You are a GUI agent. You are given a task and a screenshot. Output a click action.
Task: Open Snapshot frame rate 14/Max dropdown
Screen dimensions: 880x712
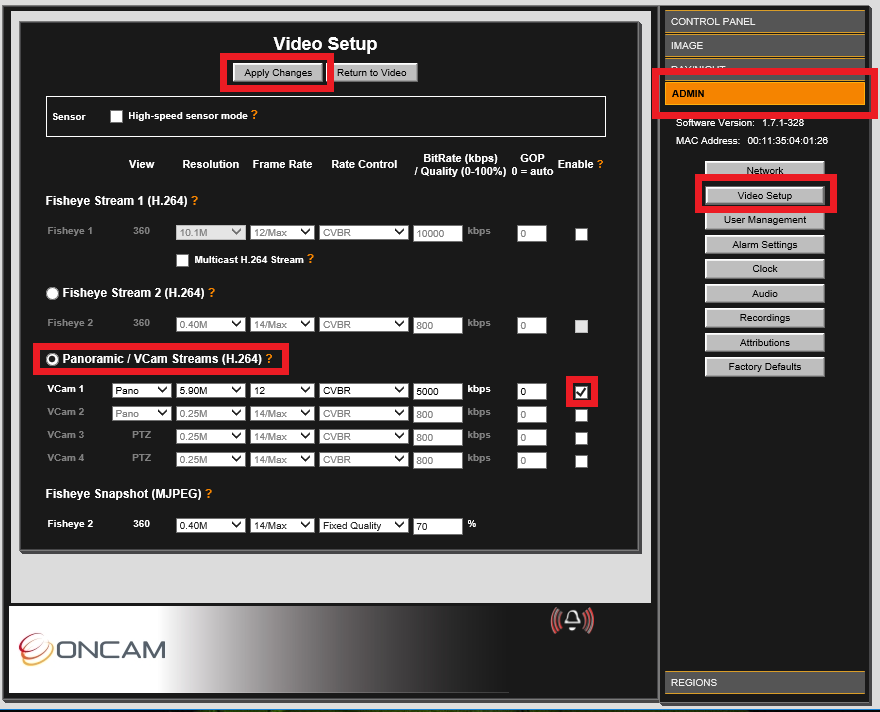(282, 526)
